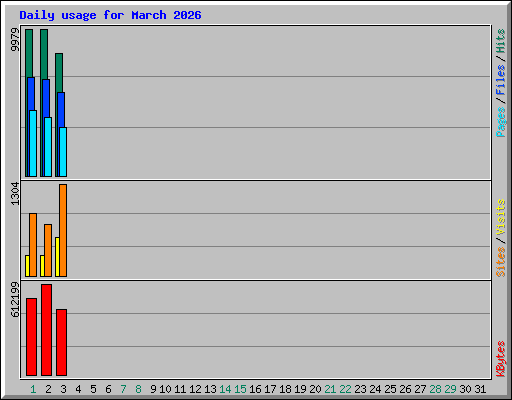The image size is (512, 400).
Task: Click day number 18 on the axis
Action: (285, 389)
